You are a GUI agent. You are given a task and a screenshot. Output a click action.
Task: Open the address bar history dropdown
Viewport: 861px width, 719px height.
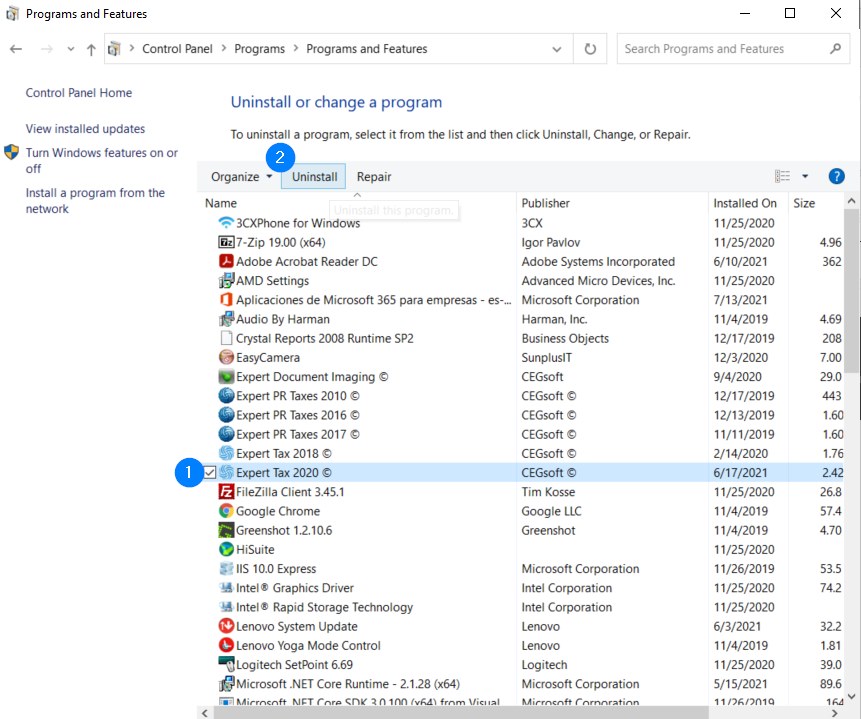(557, 49)
